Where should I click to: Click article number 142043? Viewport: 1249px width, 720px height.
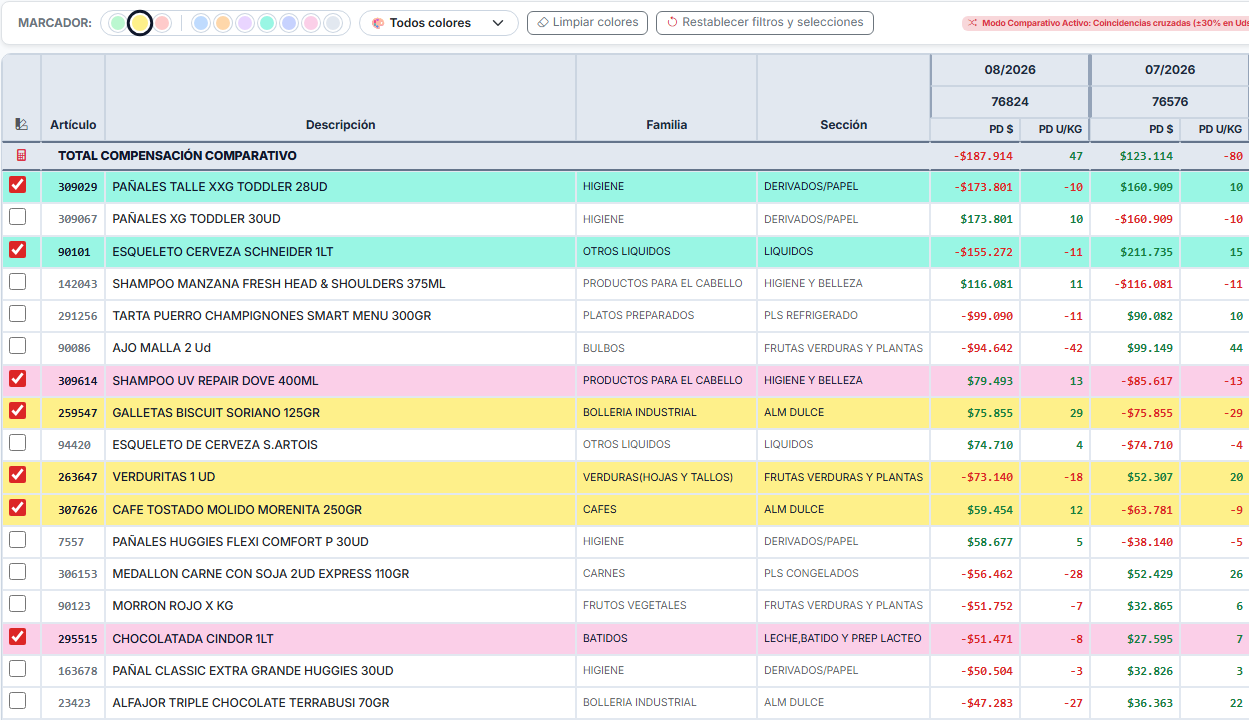(x=78, y=284)
